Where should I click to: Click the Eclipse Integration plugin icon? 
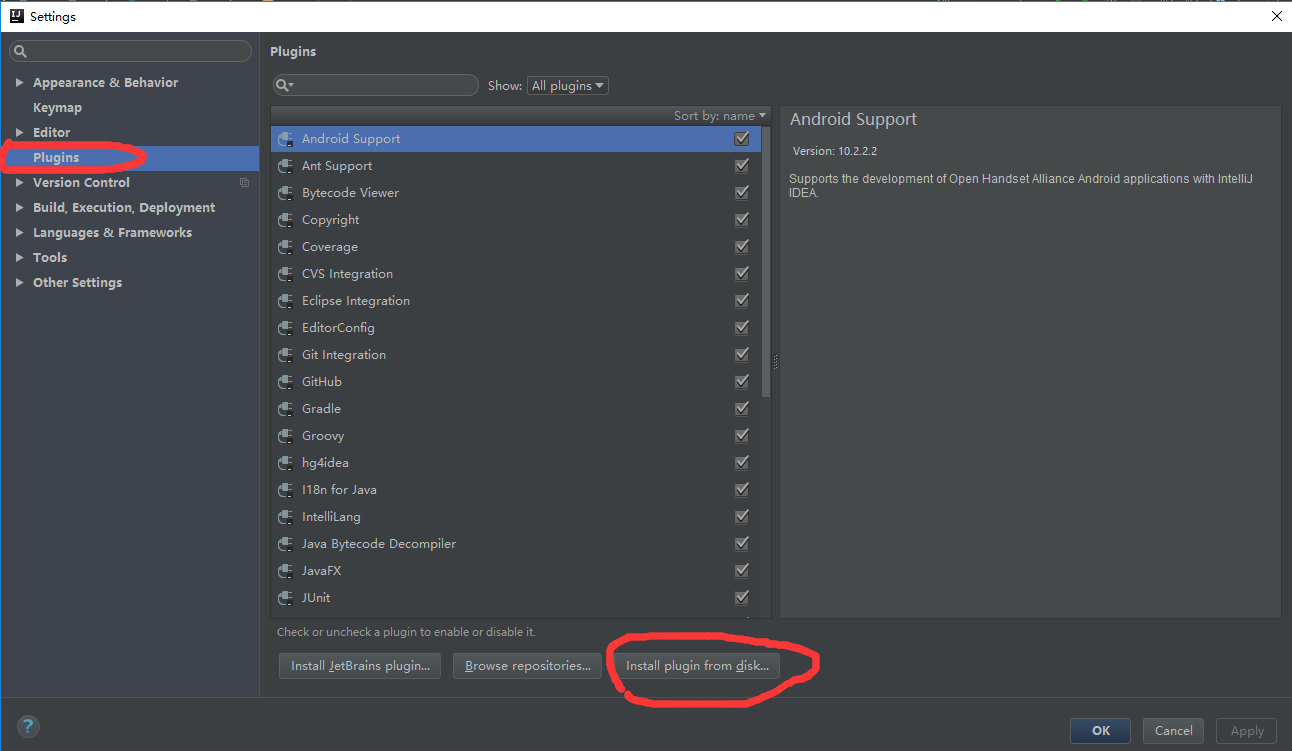tap(285, 301)
